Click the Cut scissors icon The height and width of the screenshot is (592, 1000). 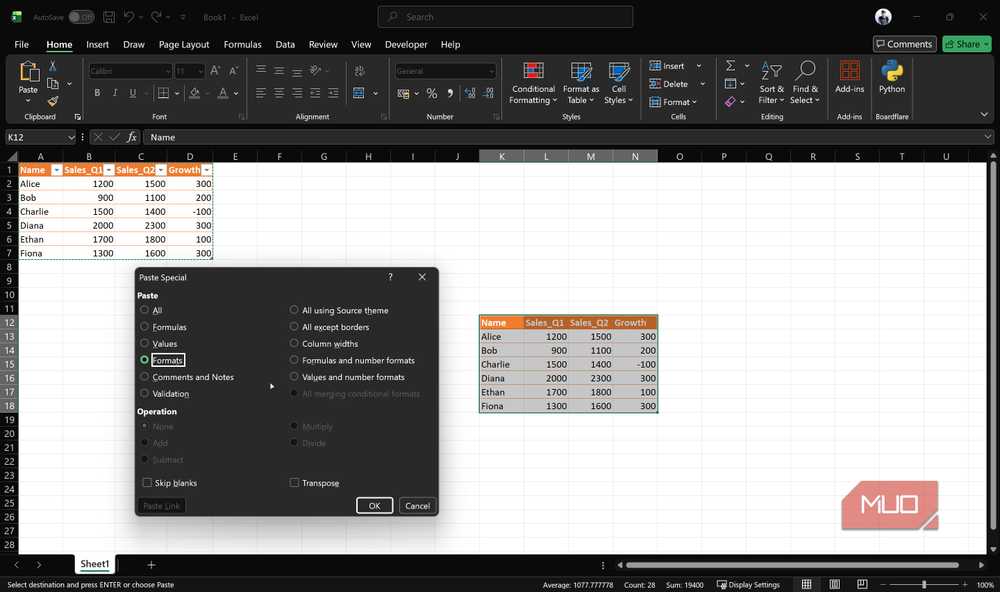pyautogui.click(x=52, y=66)
